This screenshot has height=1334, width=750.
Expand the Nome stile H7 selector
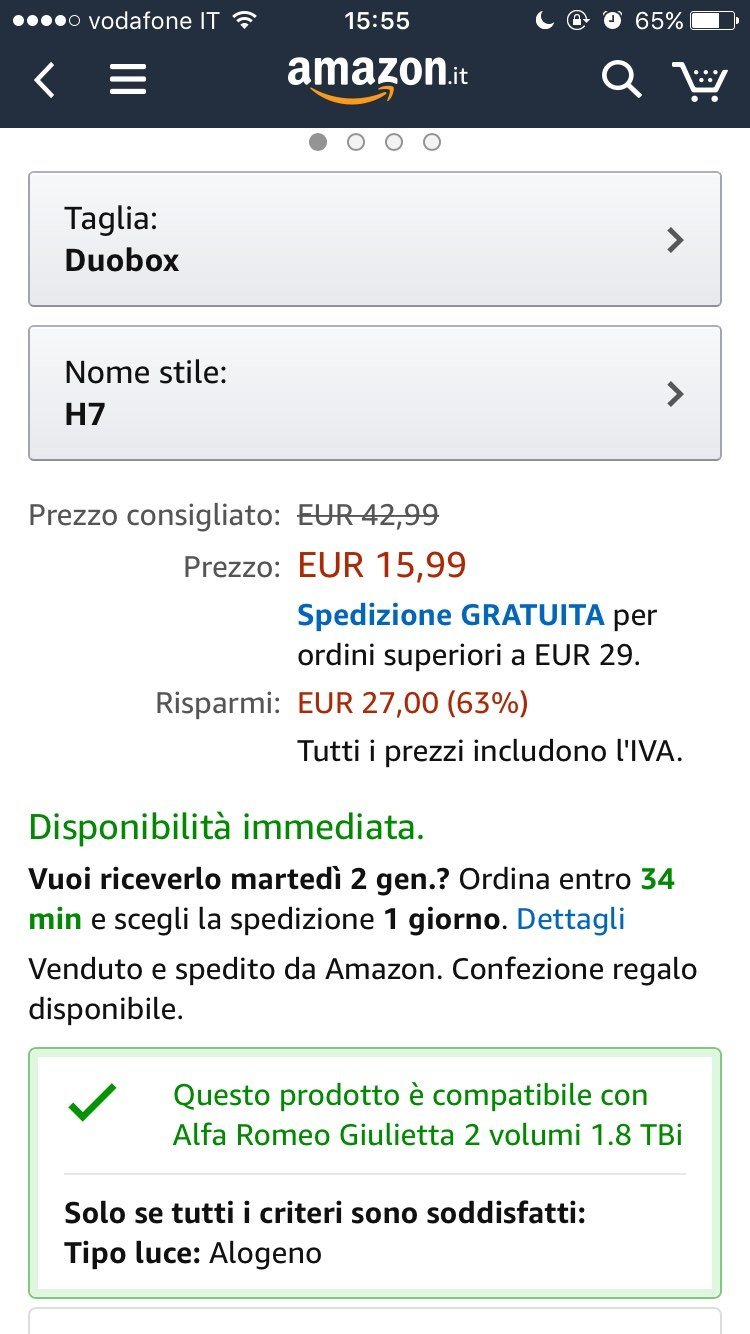(x=374, y=393)
